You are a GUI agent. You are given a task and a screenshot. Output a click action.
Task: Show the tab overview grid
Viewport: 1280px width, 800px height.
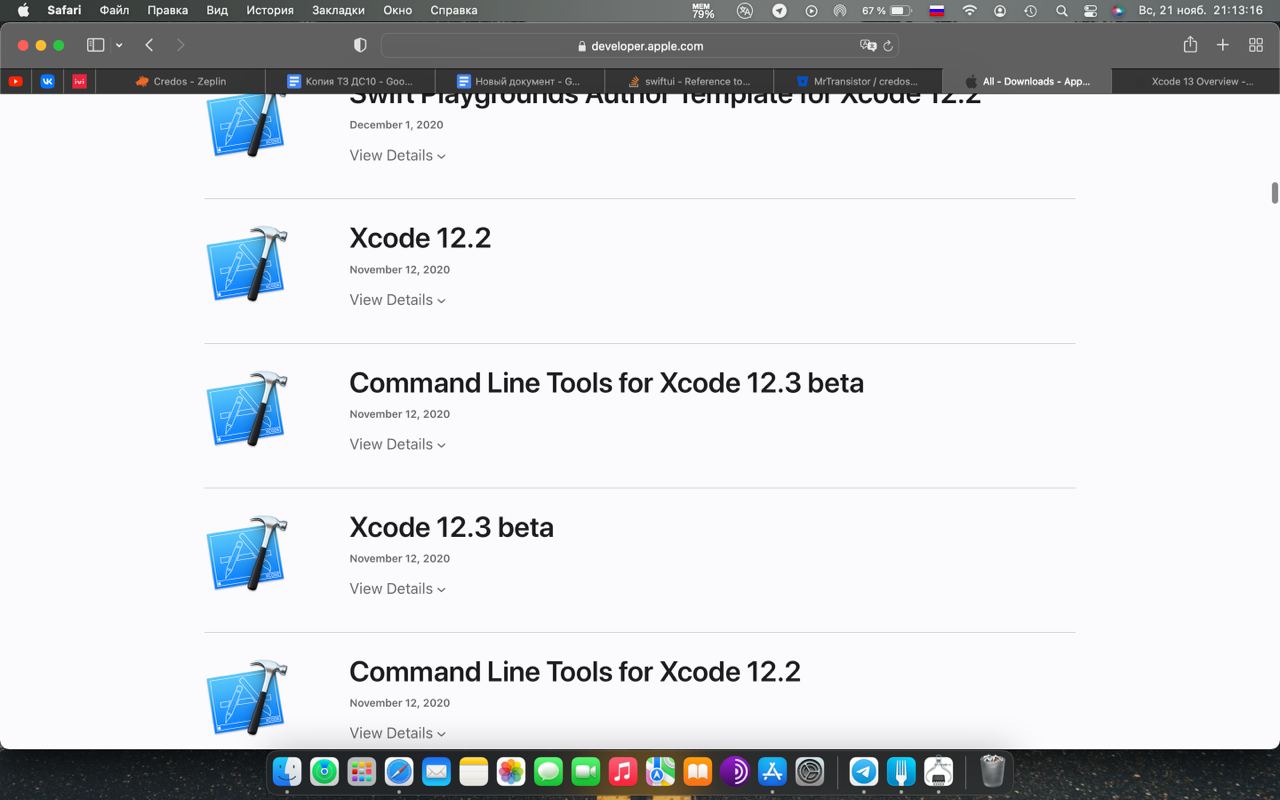point(1256,45)
